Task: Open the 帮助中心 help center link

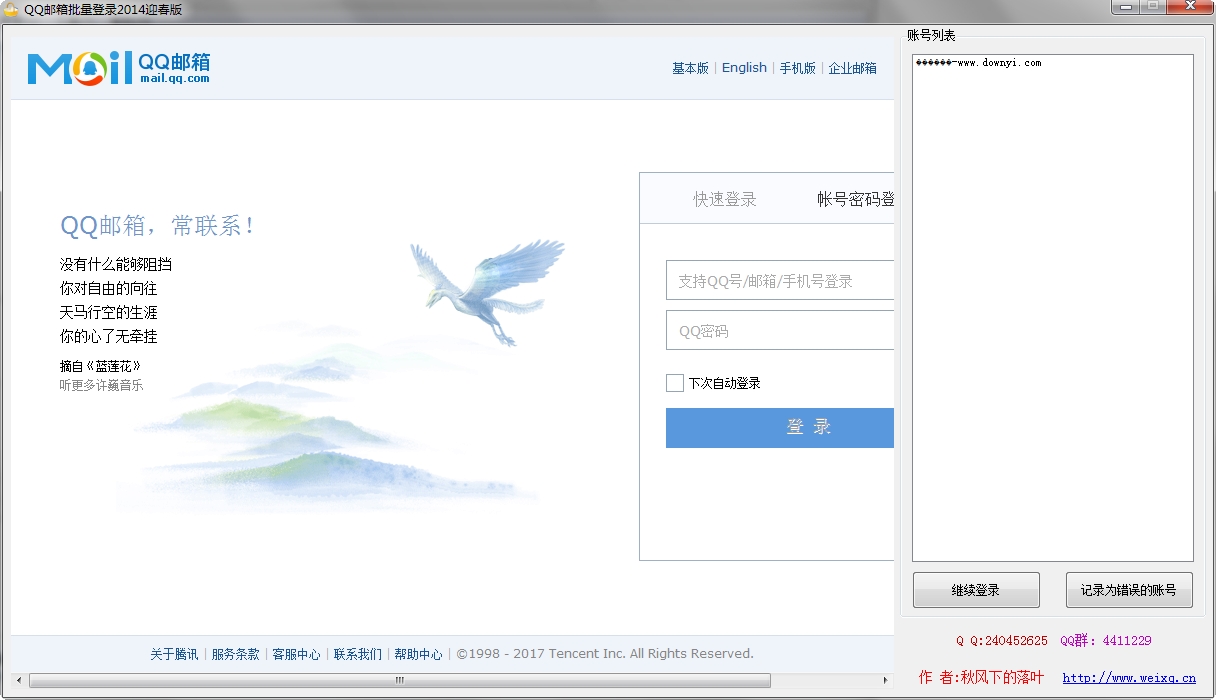Action: tap(419, 653)
